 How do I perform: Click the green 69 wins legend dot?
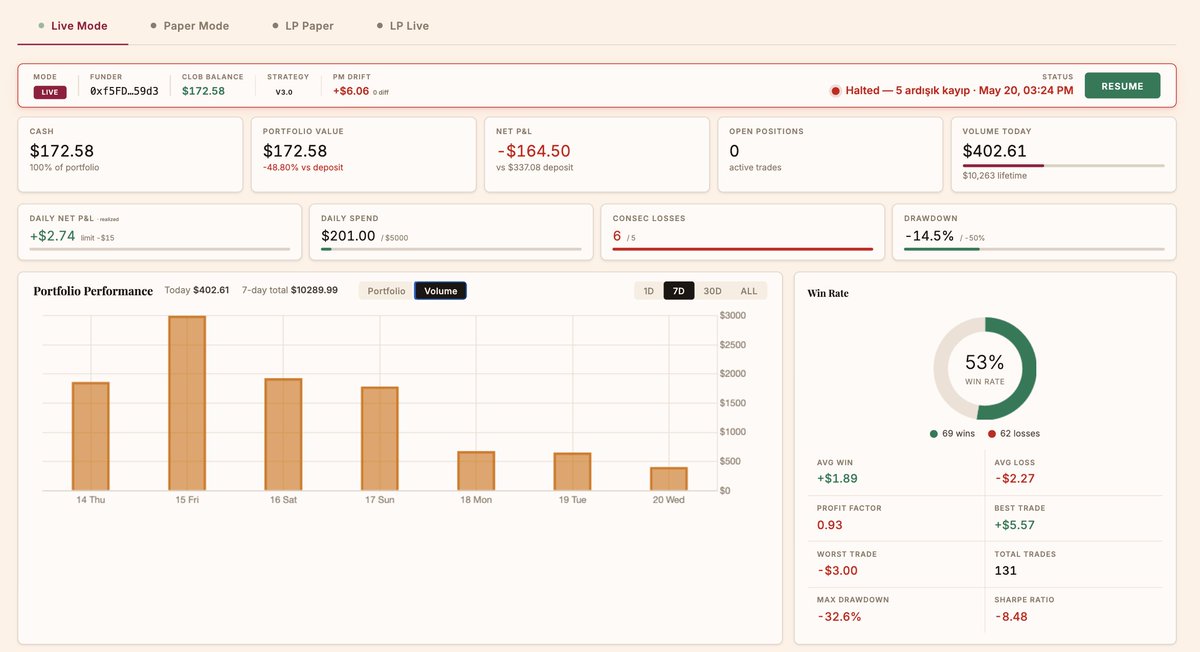tap(933, 434)
